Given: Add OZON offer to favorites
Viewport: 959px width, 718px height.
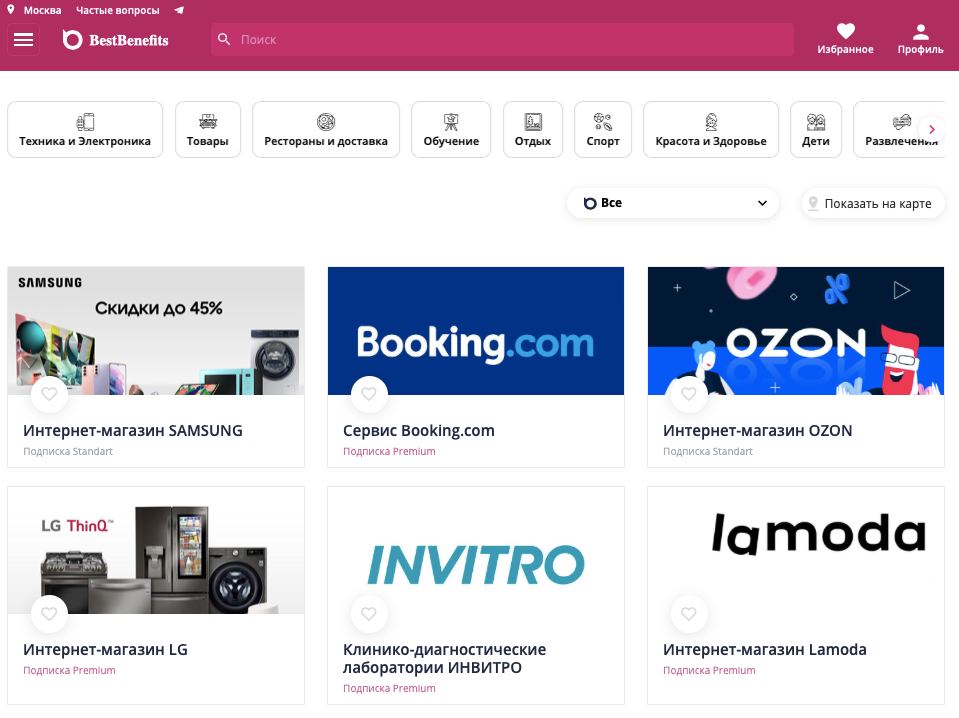Looking at the screenshot, I should pos(689,394).
